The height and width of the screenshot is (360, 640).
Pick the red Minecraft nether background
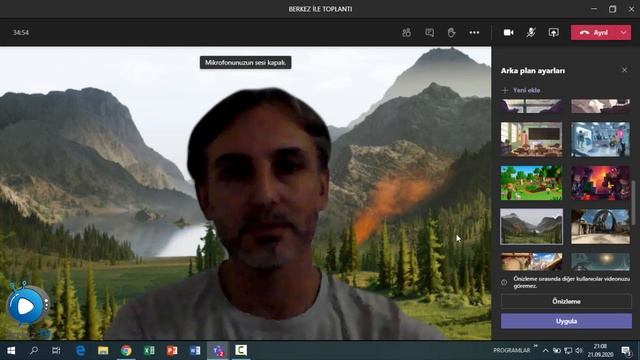[600, 183]
